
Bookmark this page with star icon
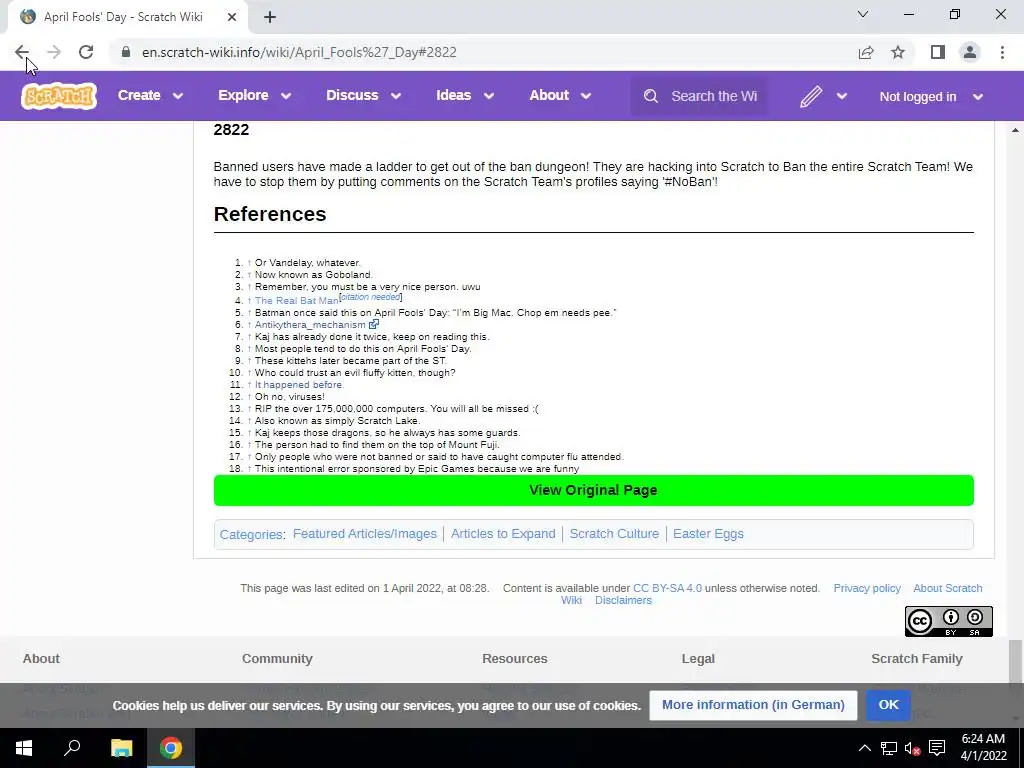899,52
